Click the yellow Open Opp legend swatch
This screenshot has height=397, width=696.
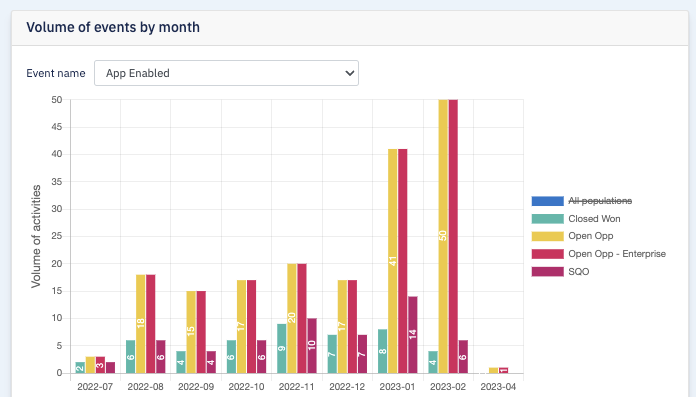tap(547, 236)
